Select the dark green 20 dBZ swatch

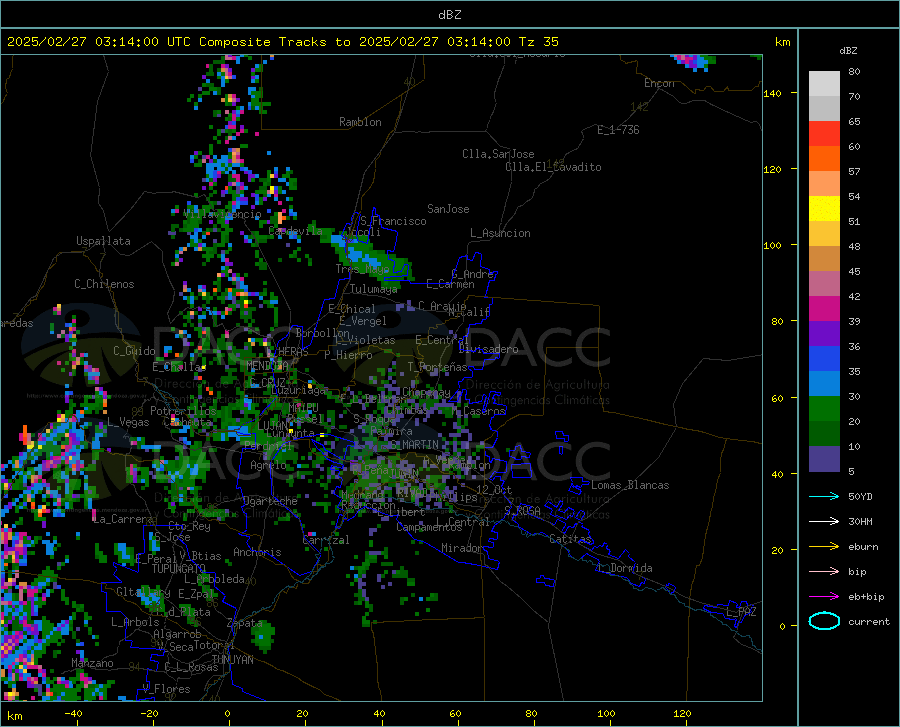pos(824,434)
